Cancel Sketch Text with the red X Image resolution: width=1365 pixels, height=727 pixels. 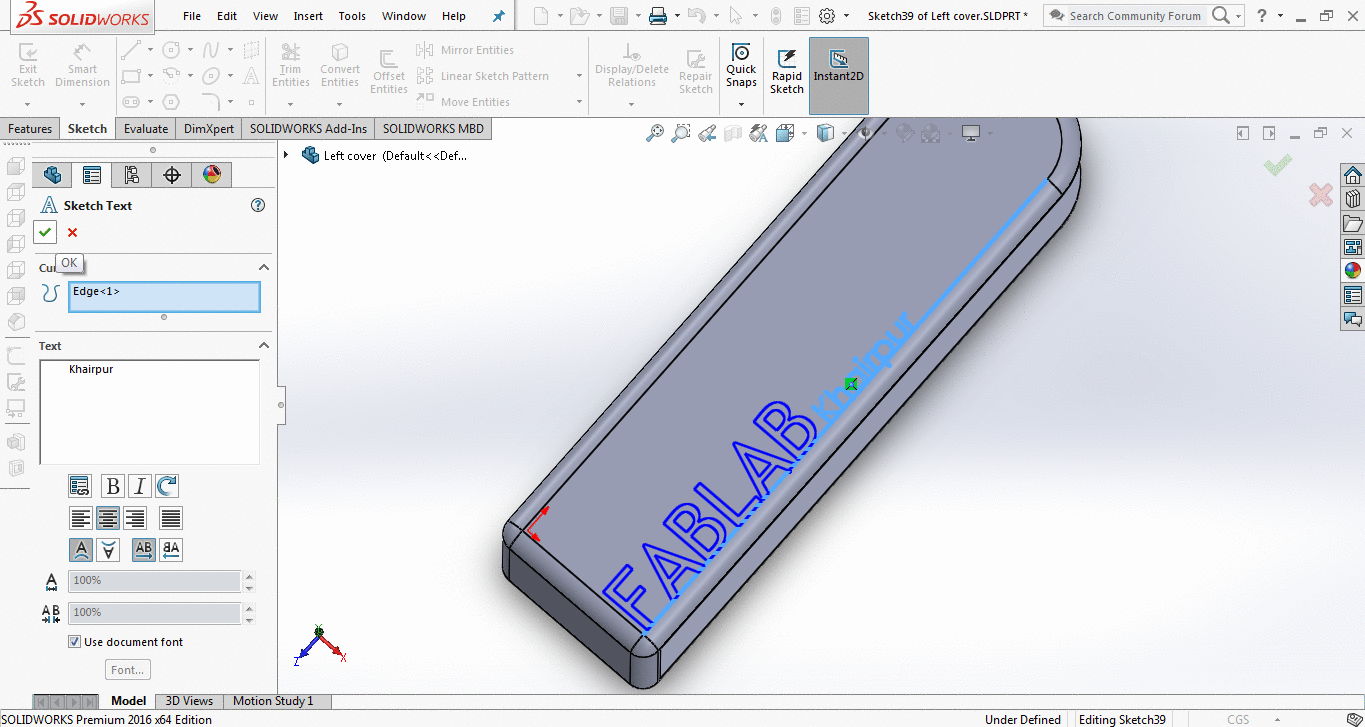pyautogui.click(x=72, y=232)
